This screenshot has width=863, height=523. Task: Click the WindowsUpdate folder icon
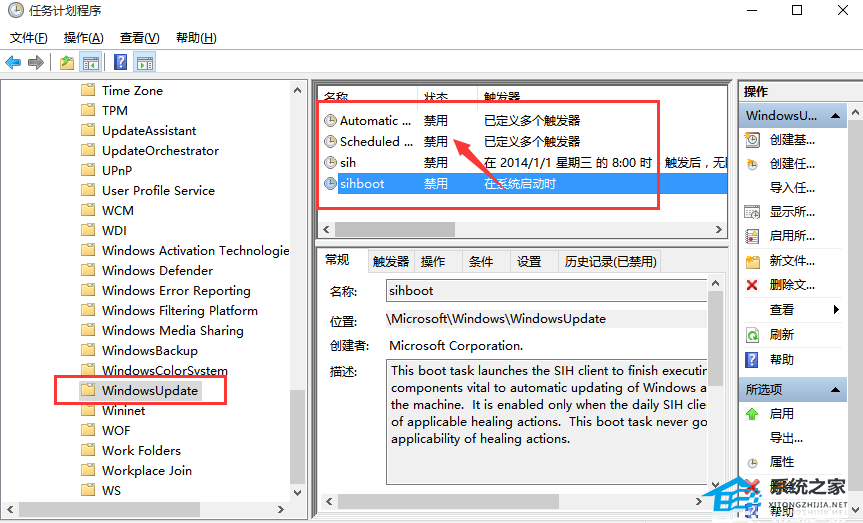88,390
